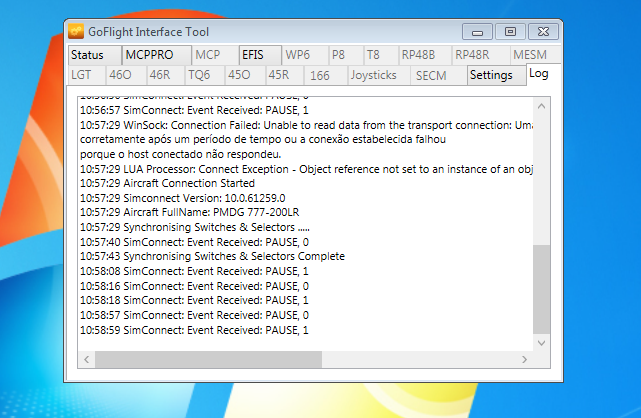Go to the Settings tab
The height and width of the screenshot is (418, 641).
coord(491,75)
